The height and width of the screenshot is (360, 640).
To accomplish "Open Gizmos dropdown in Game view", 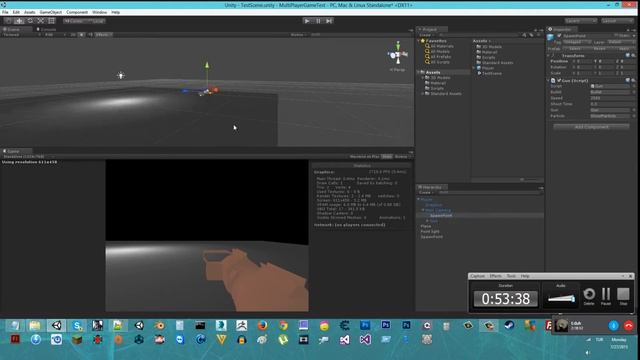I will click(x=402, y=157).
